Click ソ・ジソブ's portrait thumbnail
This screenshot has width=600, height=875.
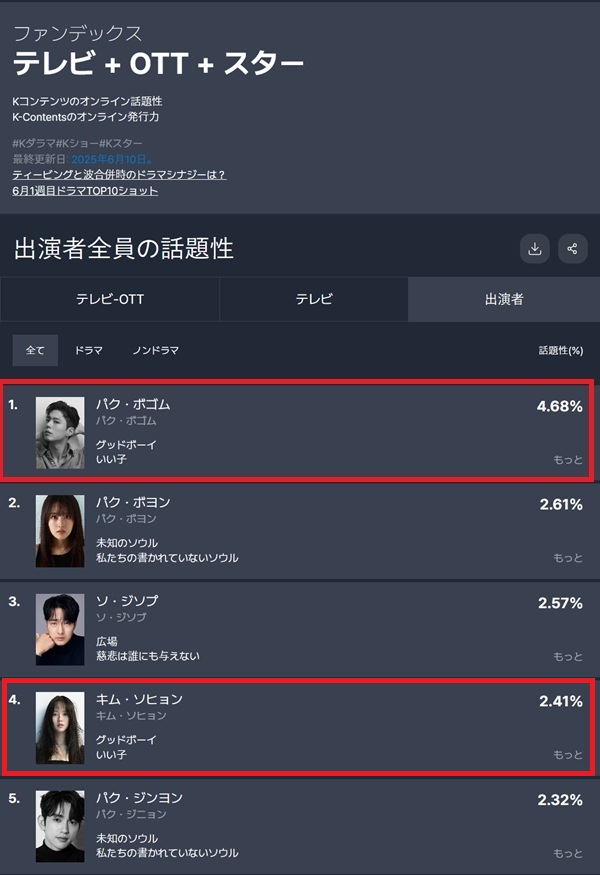[60, 629]
